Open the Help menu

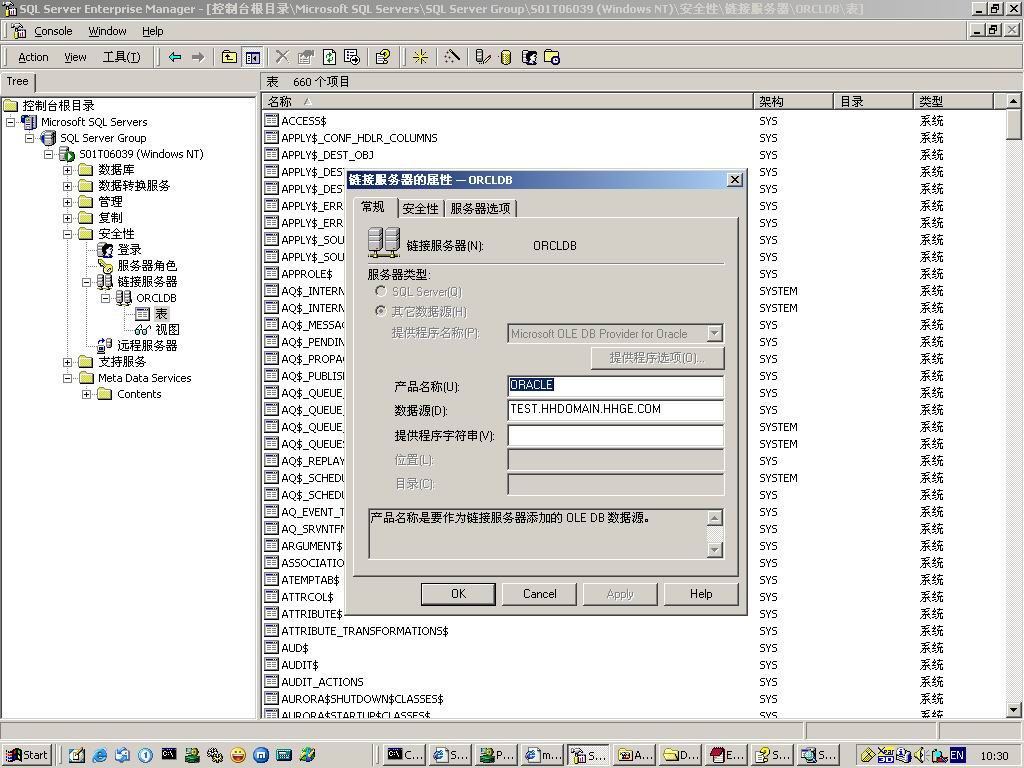click(x=153, y=31)
